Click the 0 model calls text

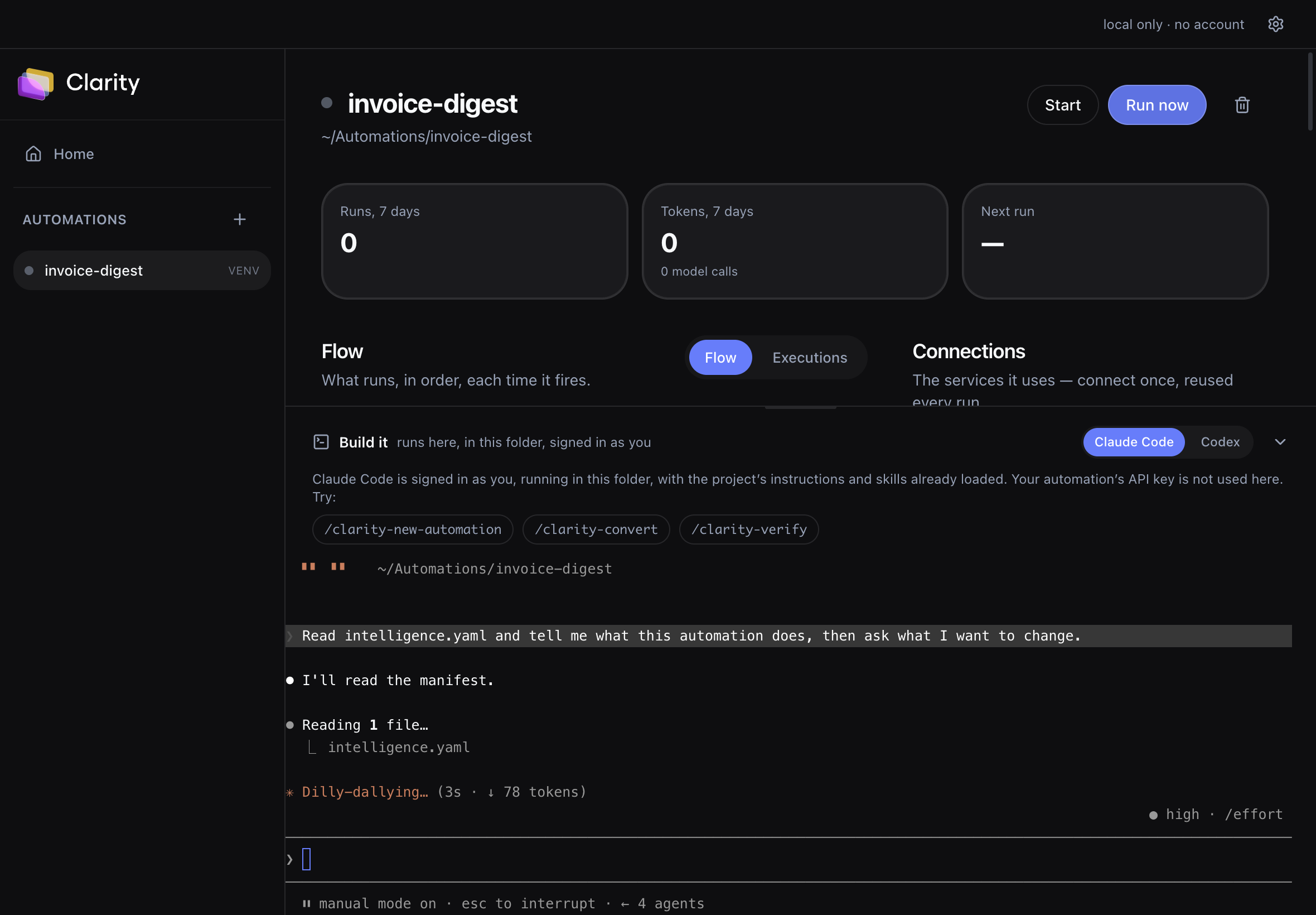pyautogui.click(x=699, y=272)
